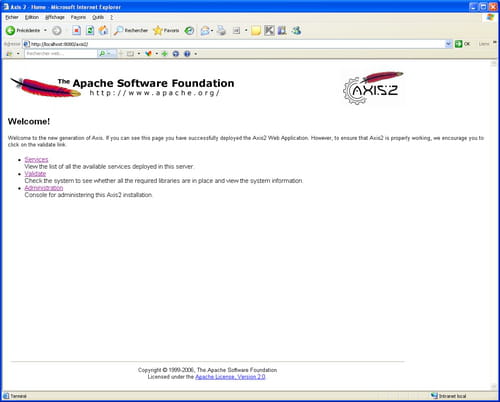
Task: Click the Apache Software Foundation banner logo
Action: point(122,87)
